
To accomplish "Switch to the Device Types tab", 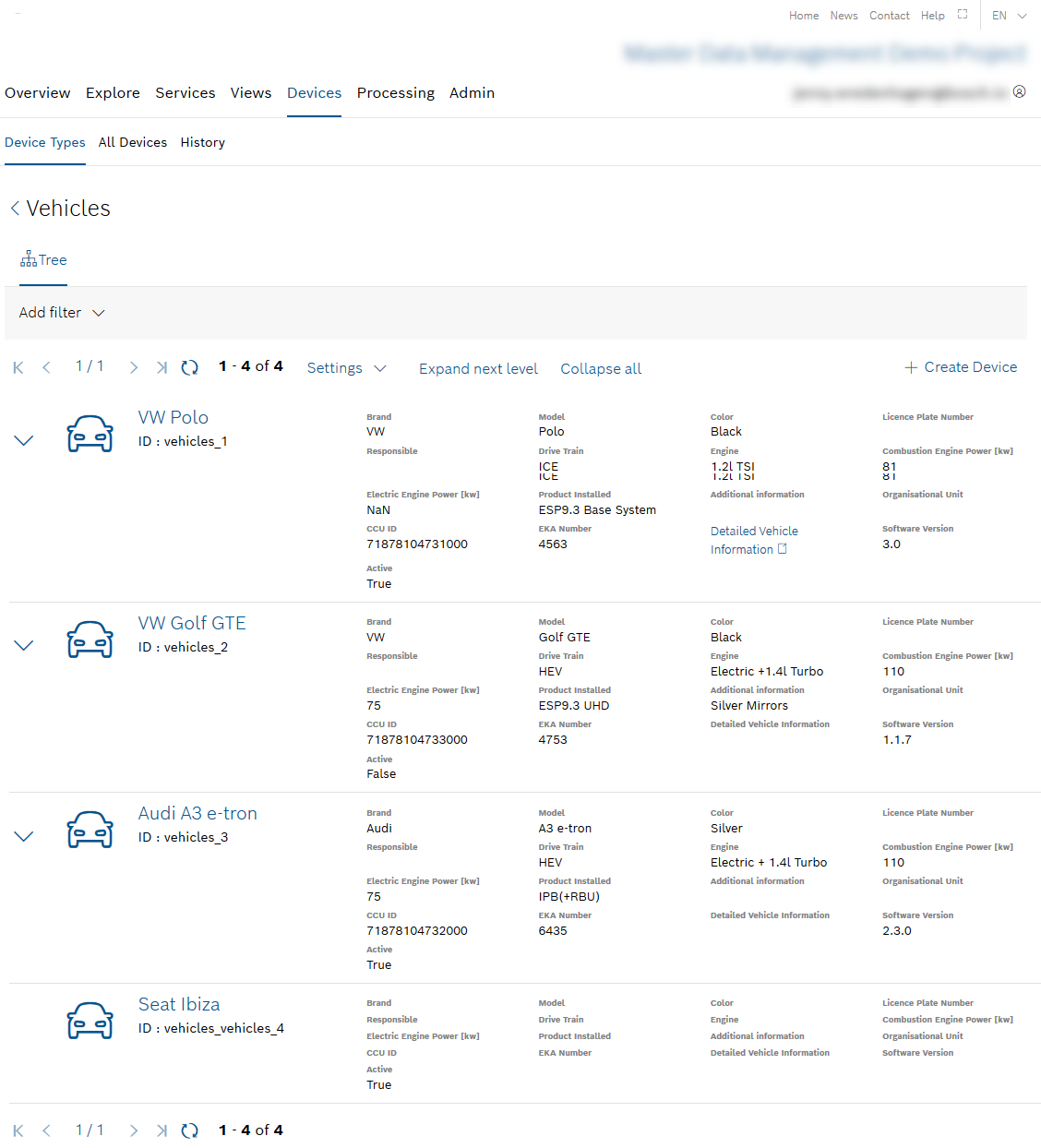I will [x=45, y=142].
